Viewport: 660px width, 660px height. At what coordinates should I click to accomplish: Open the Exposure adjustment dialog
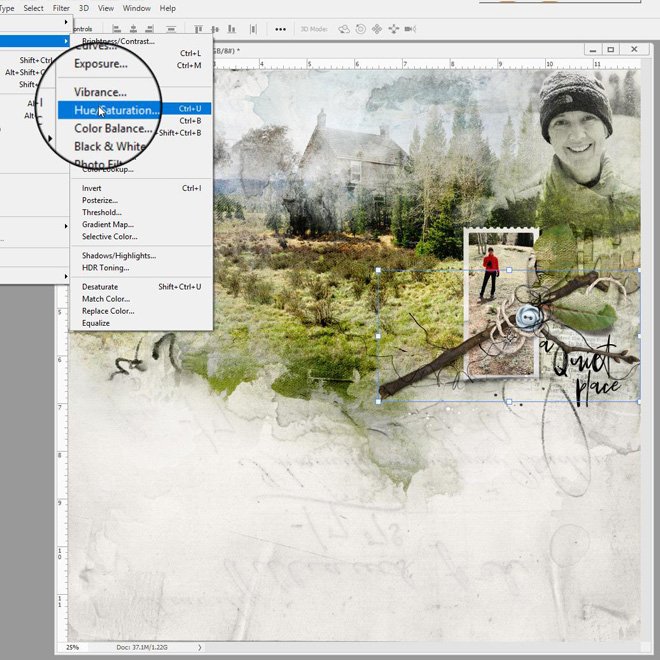click(101, 64)
